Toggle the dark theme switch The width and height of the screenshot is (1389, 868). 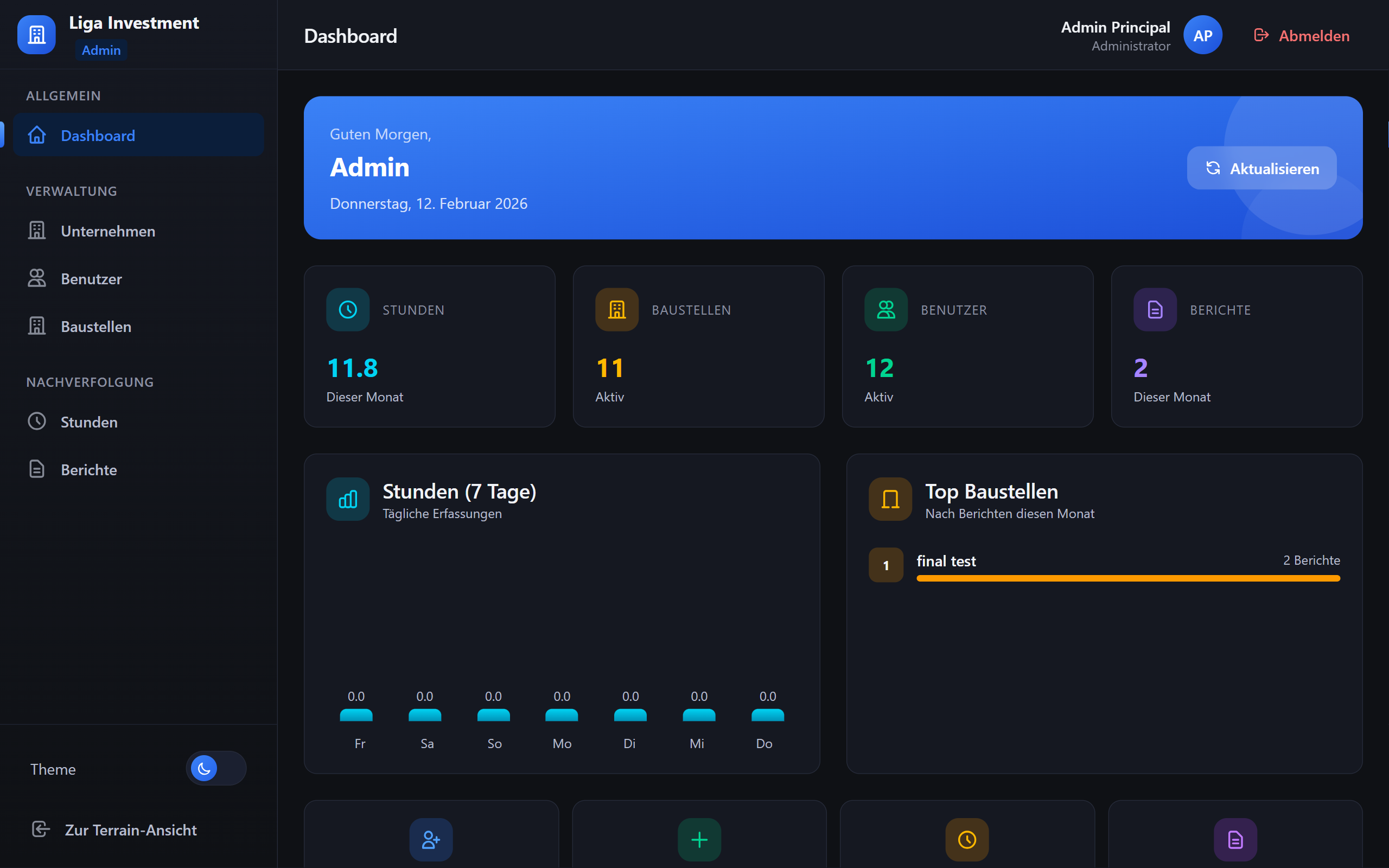click(216, 768)
